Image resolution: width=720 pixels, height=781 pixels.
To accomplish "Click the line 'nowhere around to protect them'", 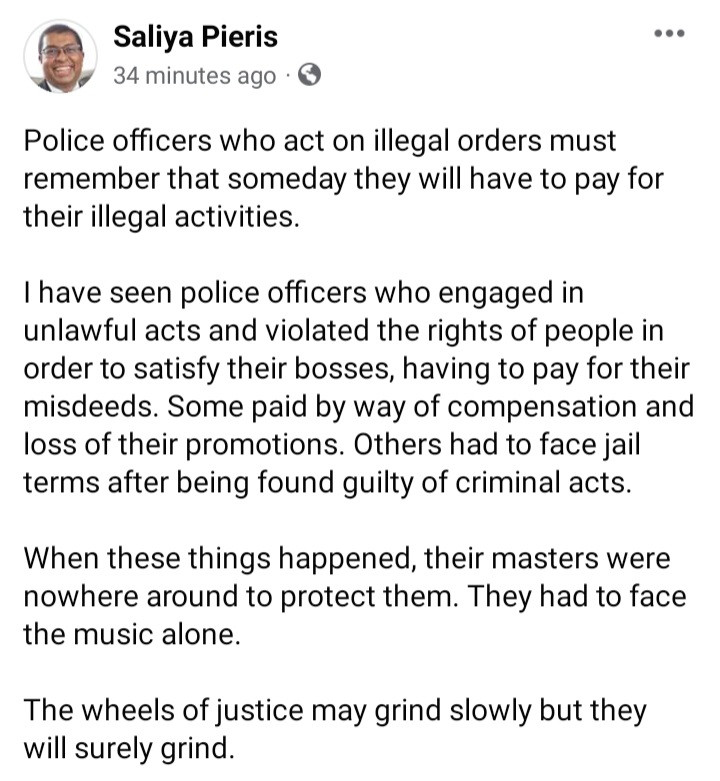I will [355, 596].
